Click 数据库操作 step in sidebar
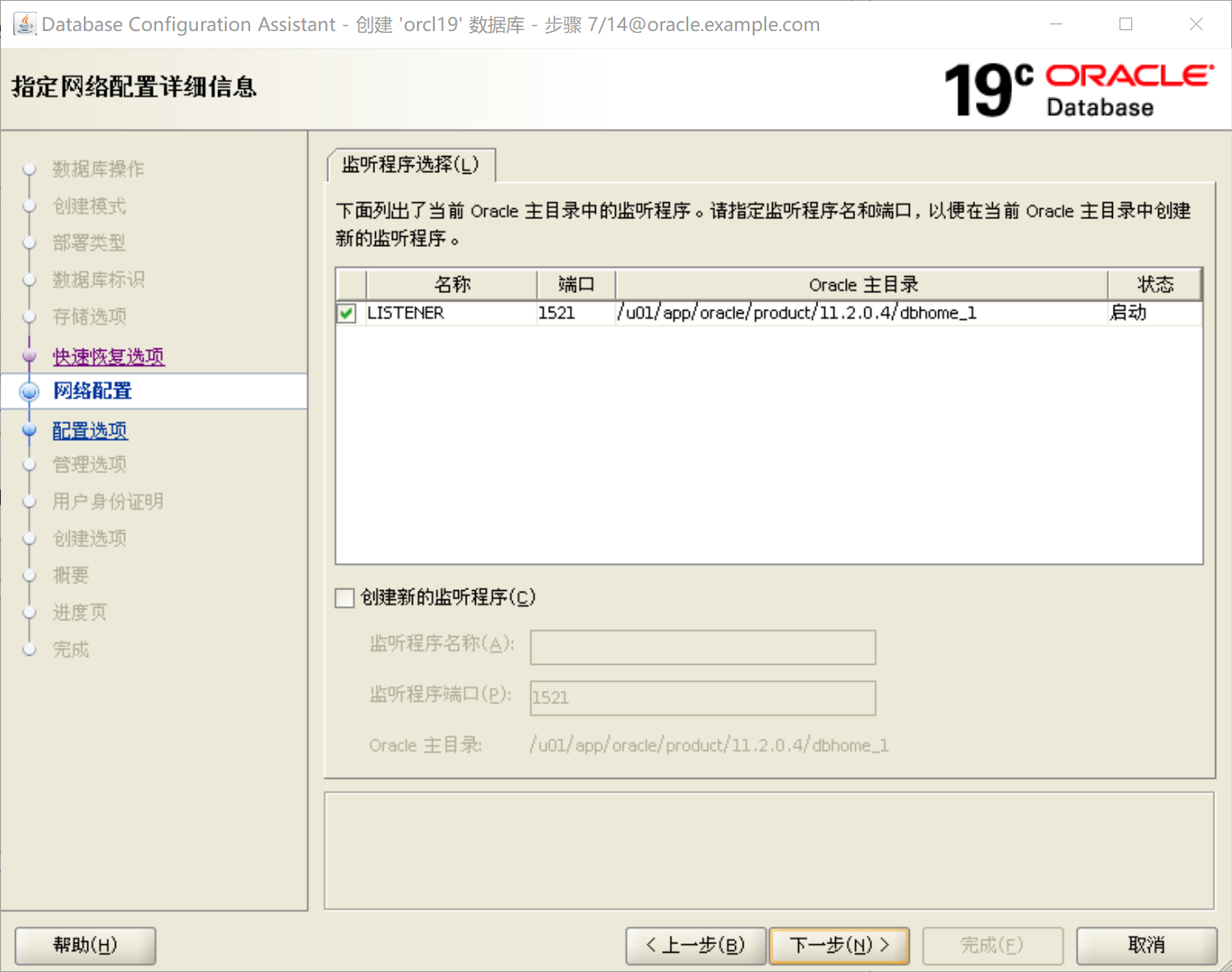Image resolution: width=1232 pixels, height=972 pixels. click(98, 169)
